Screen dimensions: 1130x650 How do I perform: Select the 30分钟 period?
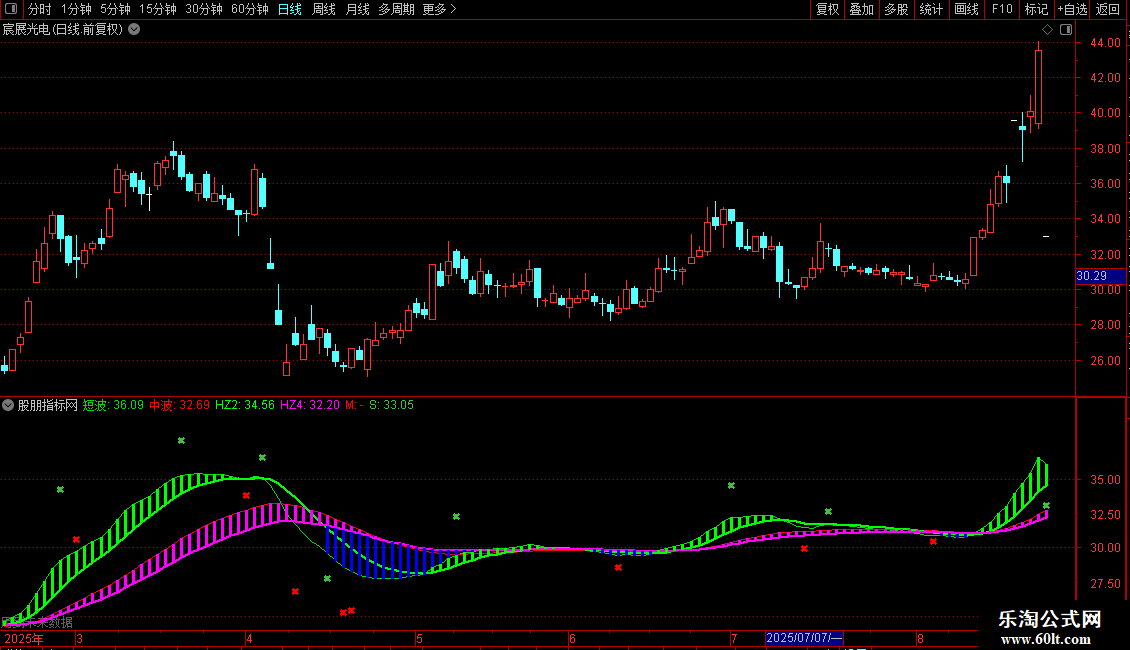(x=204, y=9)
